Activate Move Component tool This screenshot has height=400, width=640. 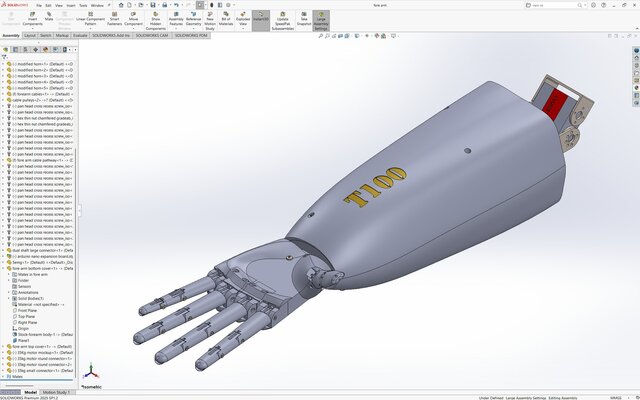tap(133, 19)
